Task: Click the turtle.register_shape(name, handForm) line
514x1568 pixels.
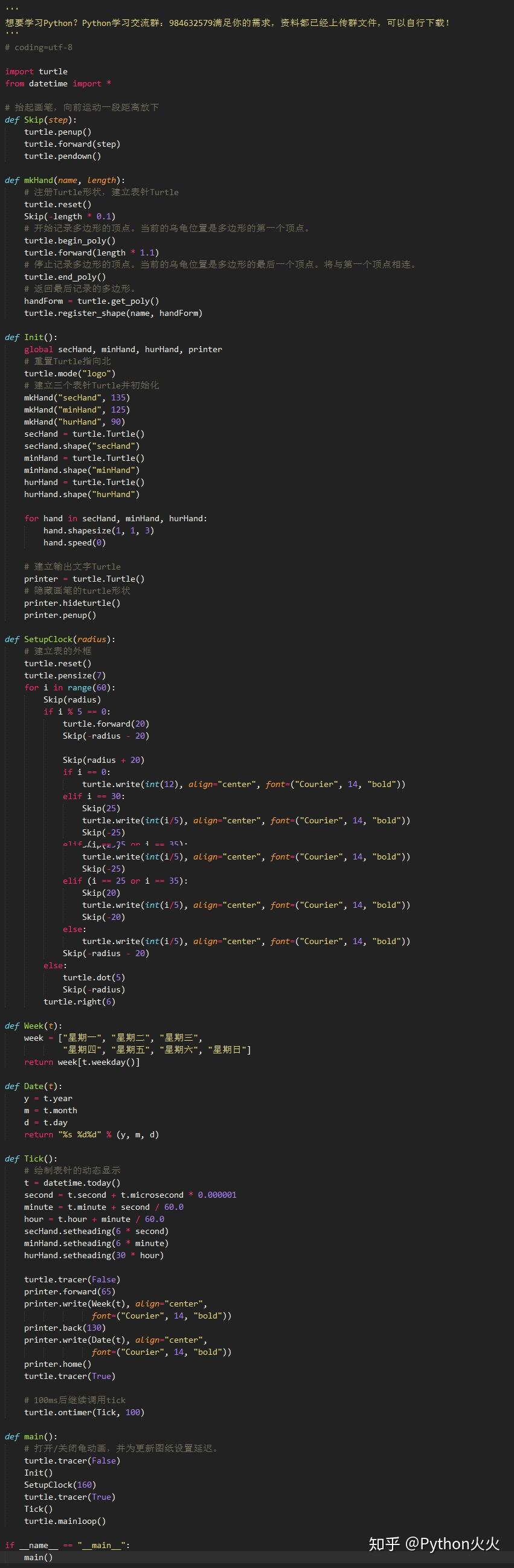Action: (x=114, y=313)
